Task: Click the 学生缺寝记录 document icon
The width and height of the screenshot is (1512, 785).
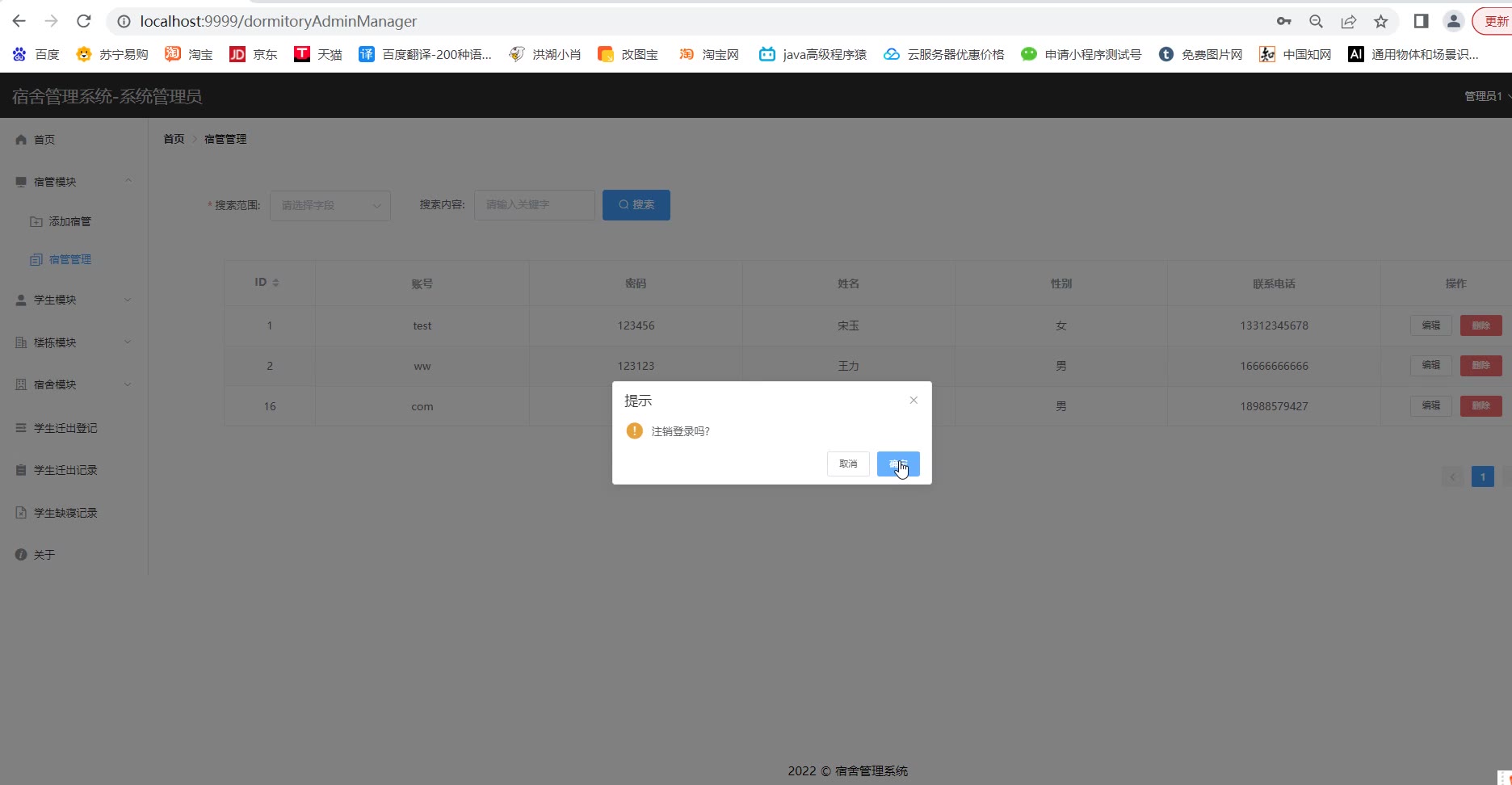Action: point(21,513)
